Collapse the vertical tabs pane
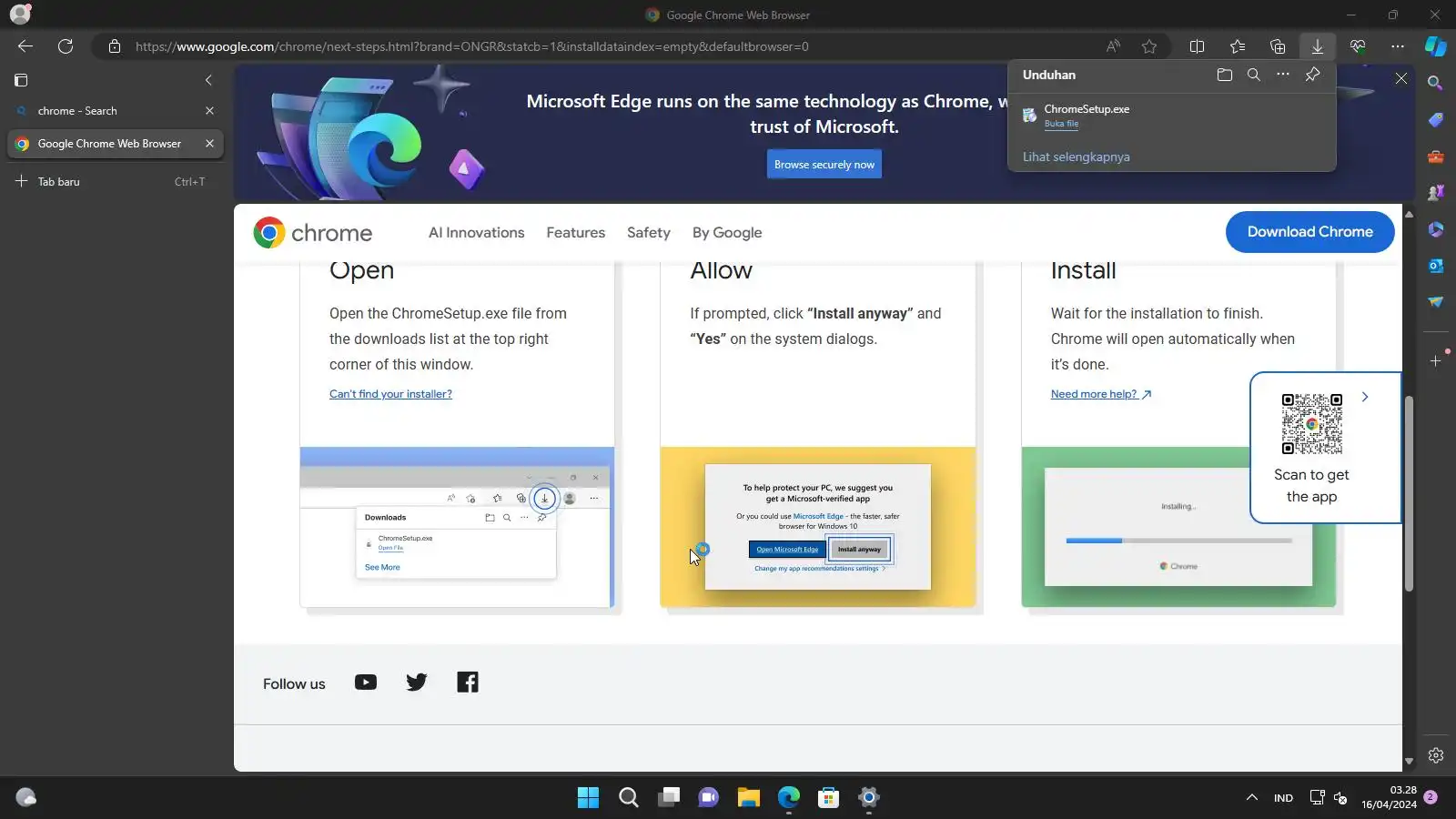Image resolution: width=1456 pixels, height=819 pixels. pyautogui.click(x=208, y=80)
